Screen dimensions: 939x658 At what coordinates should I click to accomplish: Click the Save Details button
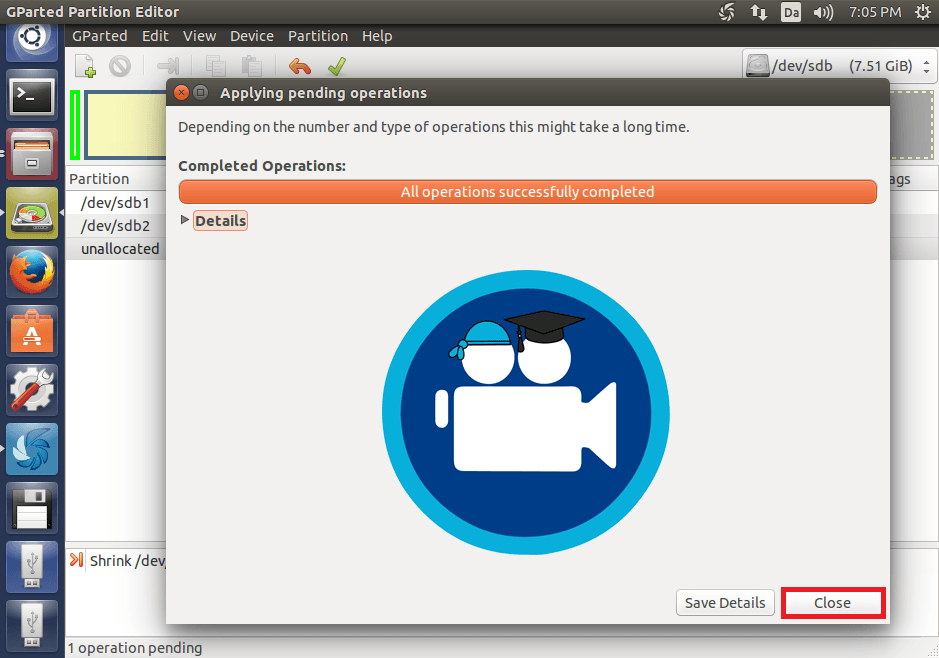[726, 603]
